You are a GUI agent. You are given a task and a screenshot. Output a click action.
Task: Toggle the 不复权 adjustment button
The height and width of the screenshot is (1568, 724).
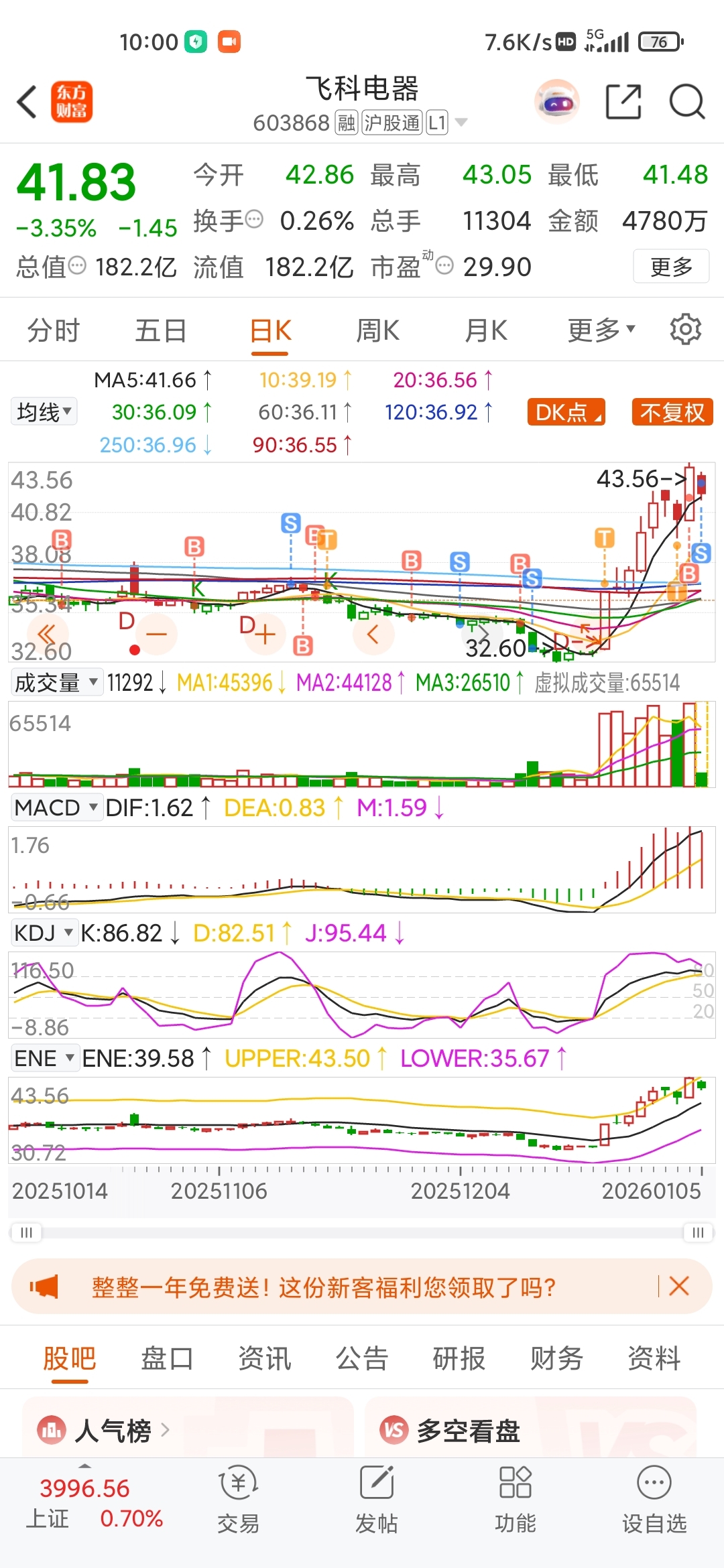[x=672, y=412]
